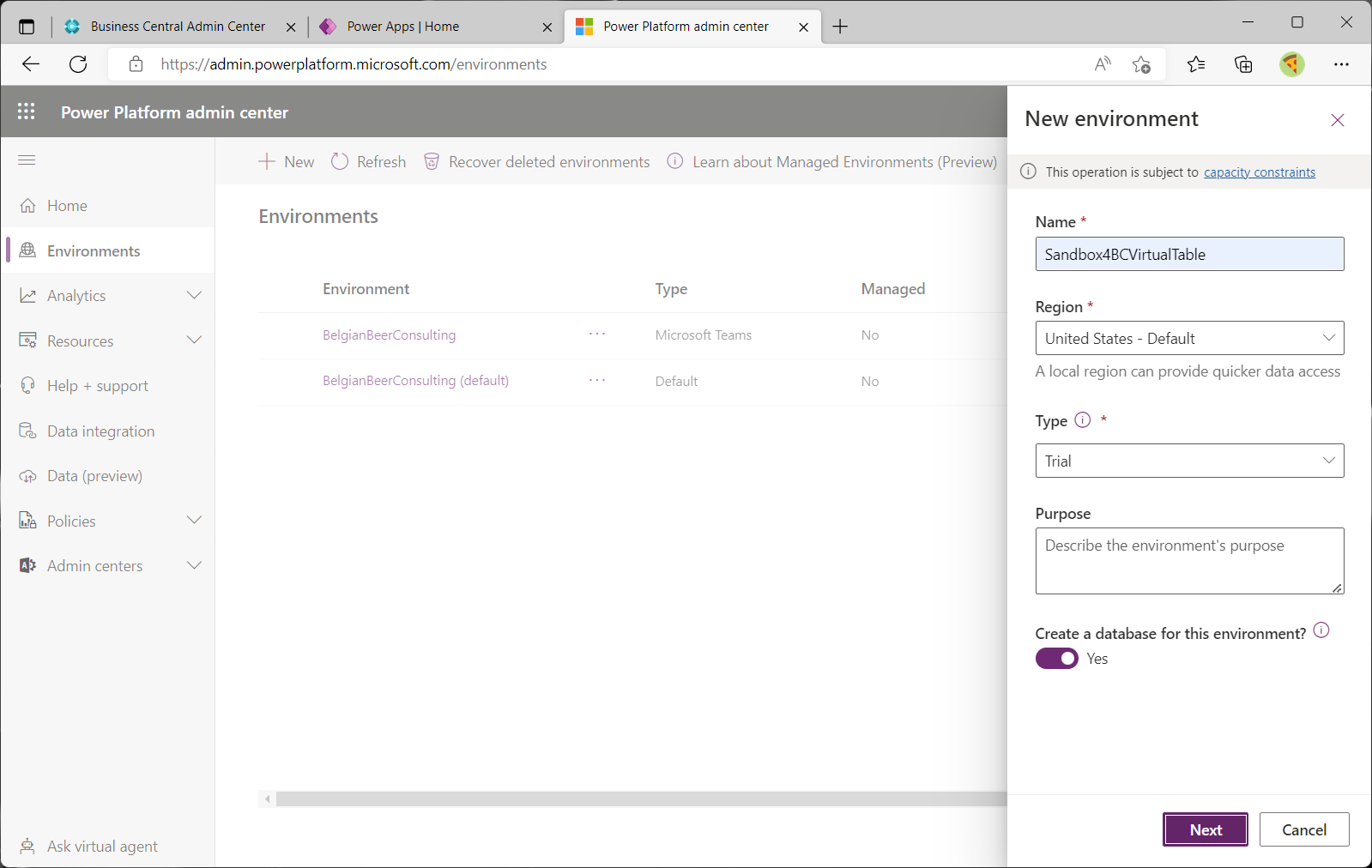The image size is (1372, 868).
Task: Click the database info icon
Action: coord(1321,630)
